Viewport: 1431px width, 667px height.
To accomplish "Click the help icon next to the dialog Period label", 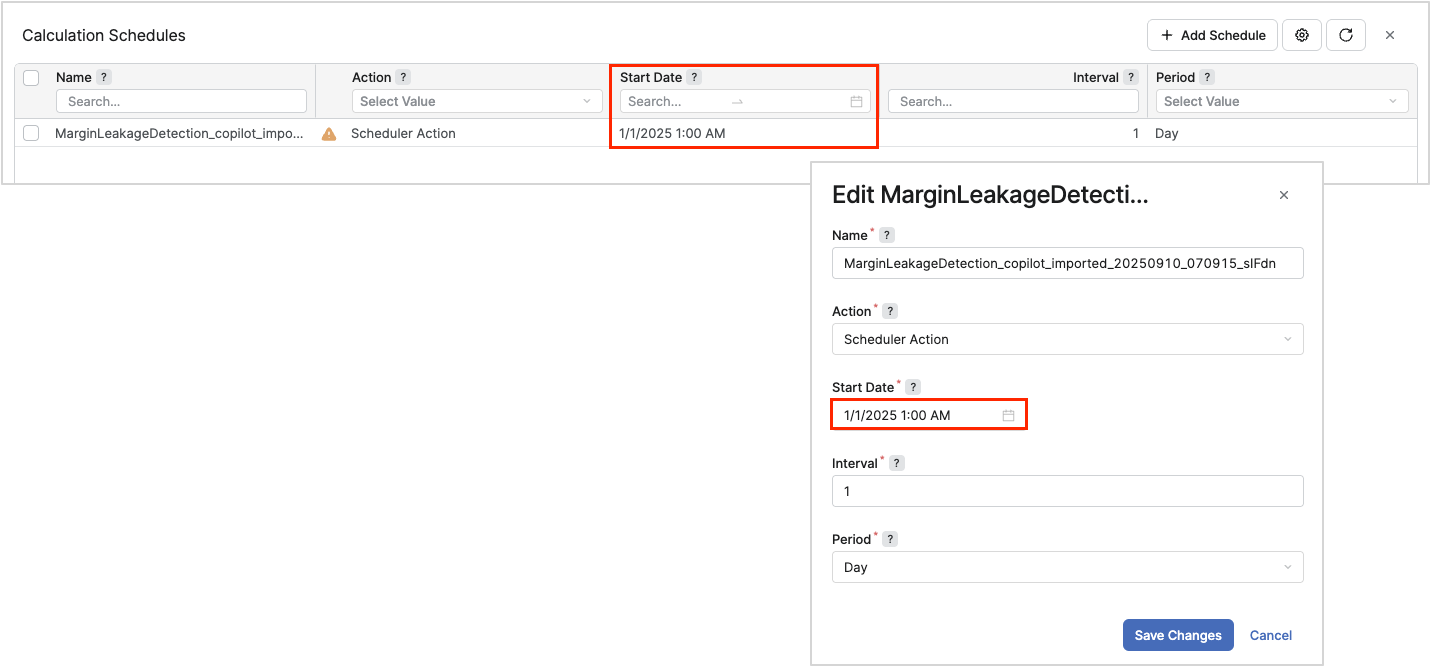I will coord(890,539).
